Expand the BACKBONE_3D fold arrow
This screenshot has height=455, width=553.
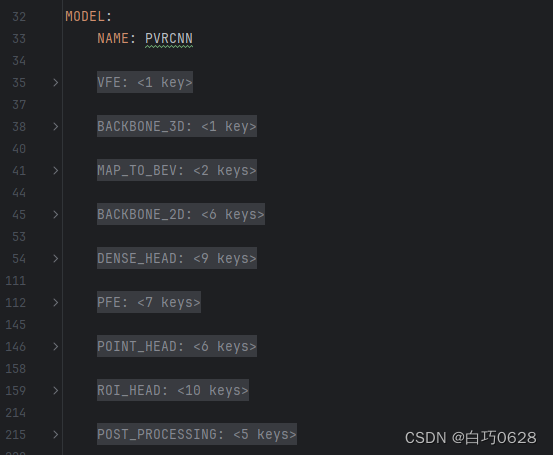click(55, 127)
